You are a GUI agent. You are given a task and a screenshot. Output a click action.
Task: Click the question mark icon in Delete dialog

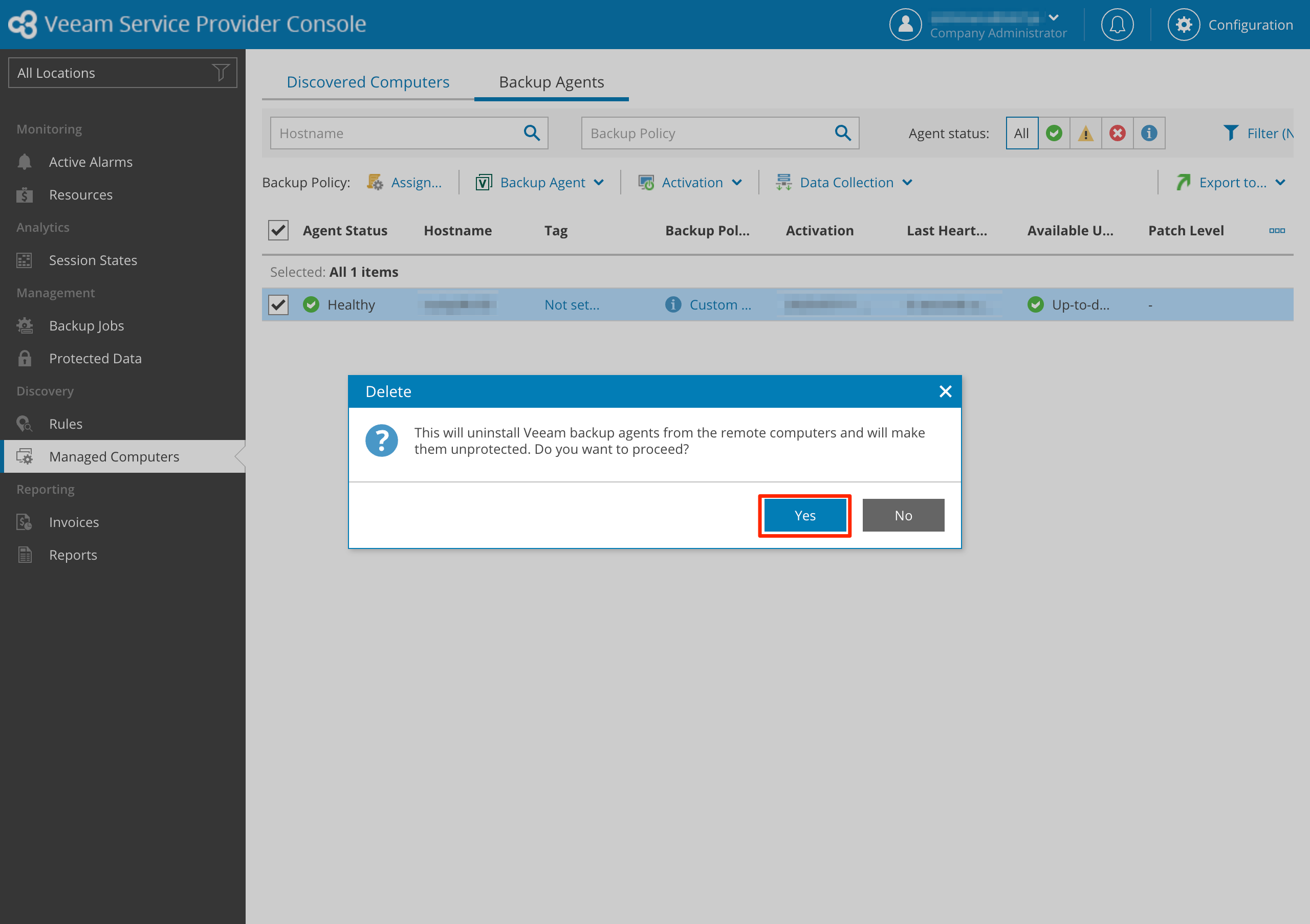point(381,441)
